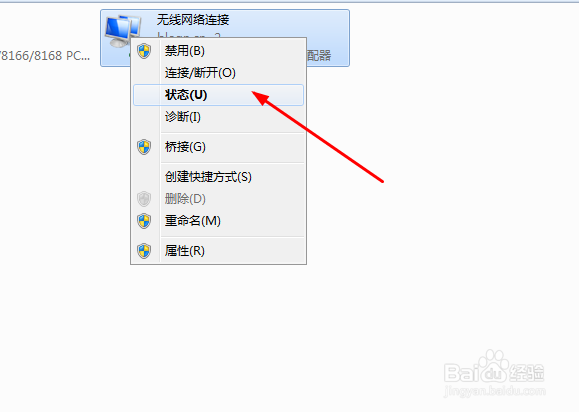Click the 配器 text on the selected tile
Image resolution: width=579 pixels, height=412 pixels.
(319, 56)
